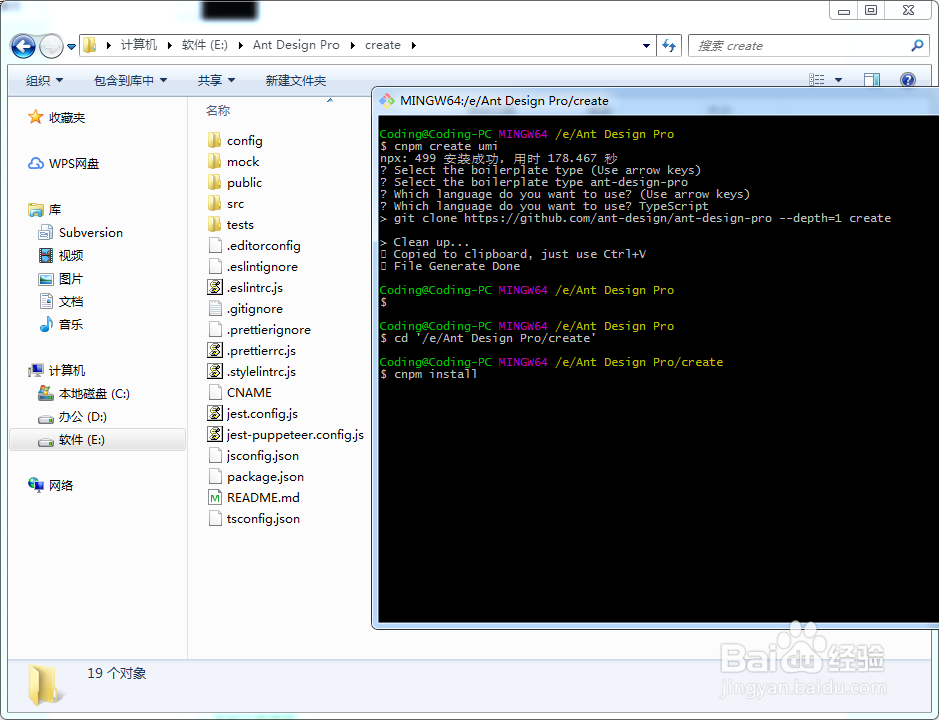This screenshot has height=720, width=939.
Task: Click the Git Bash MINGW64 title icon
Action: click(x=387, y=101)
